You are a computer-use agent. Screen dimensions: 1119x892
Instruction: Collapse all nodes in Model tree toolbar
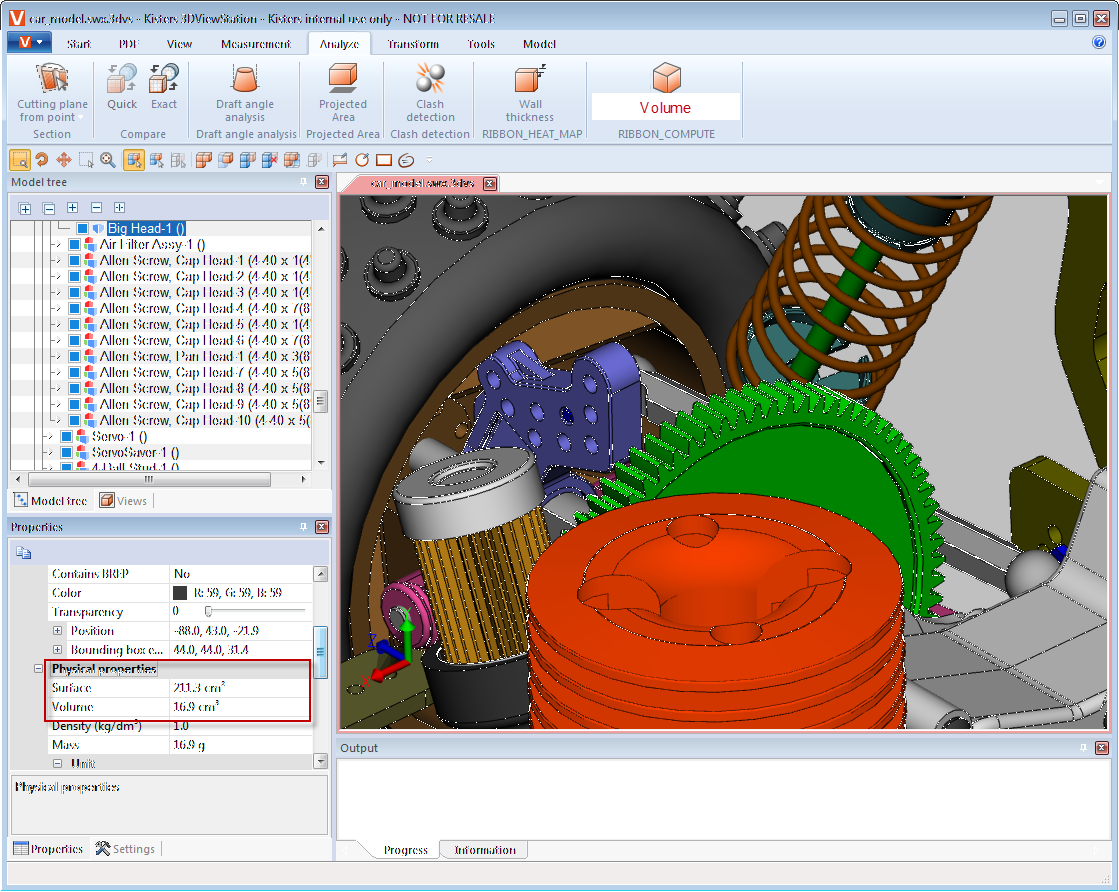(49, 208)
